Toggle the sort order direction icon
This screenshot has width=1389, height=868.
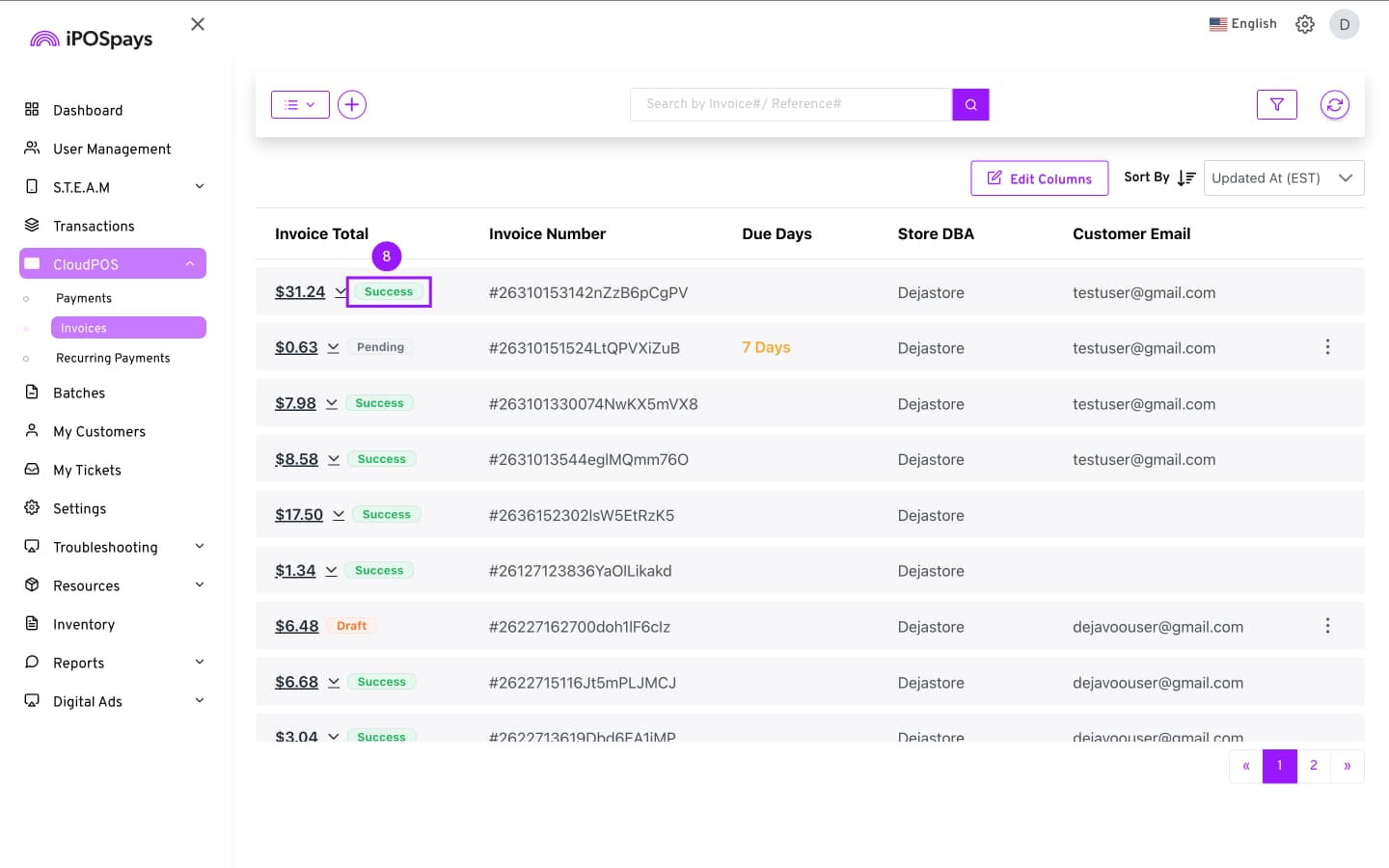click(x=1186, y=177)
